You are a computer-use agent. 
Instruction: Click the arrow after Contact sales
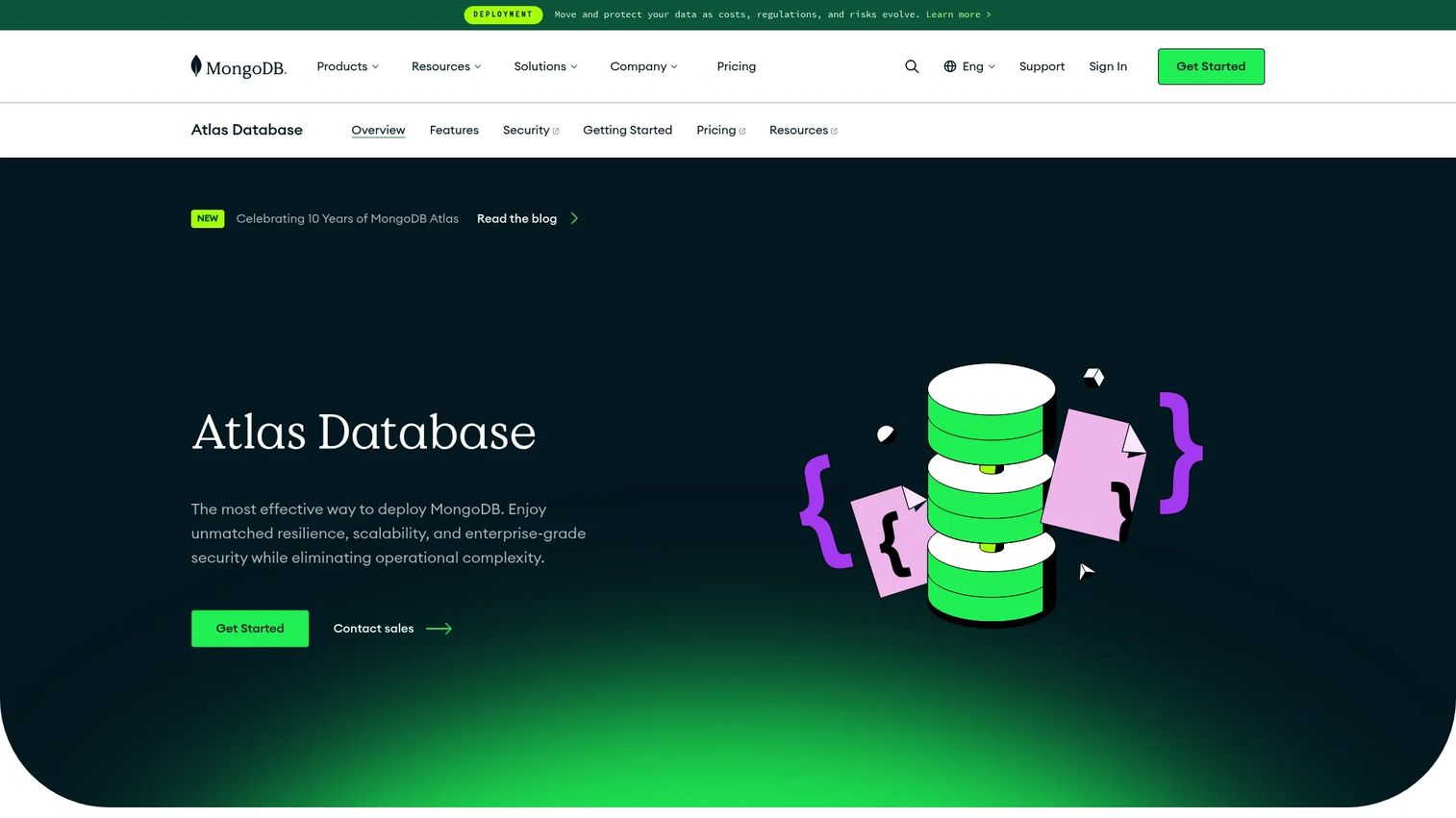pos(439,629)
